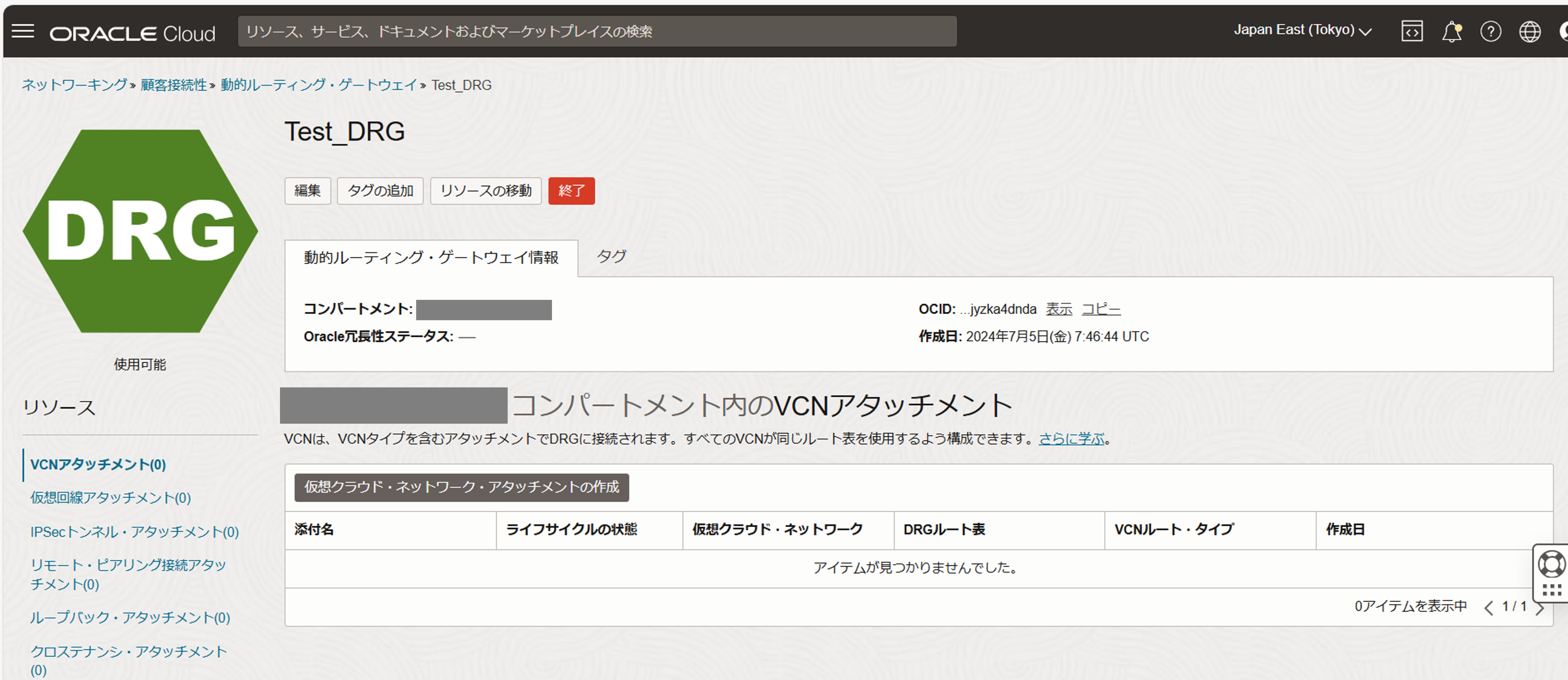The height and width of the screenshot is (680, 1568).
Task: Click the help question mark icon
Action: click(x=1490, y=31)
